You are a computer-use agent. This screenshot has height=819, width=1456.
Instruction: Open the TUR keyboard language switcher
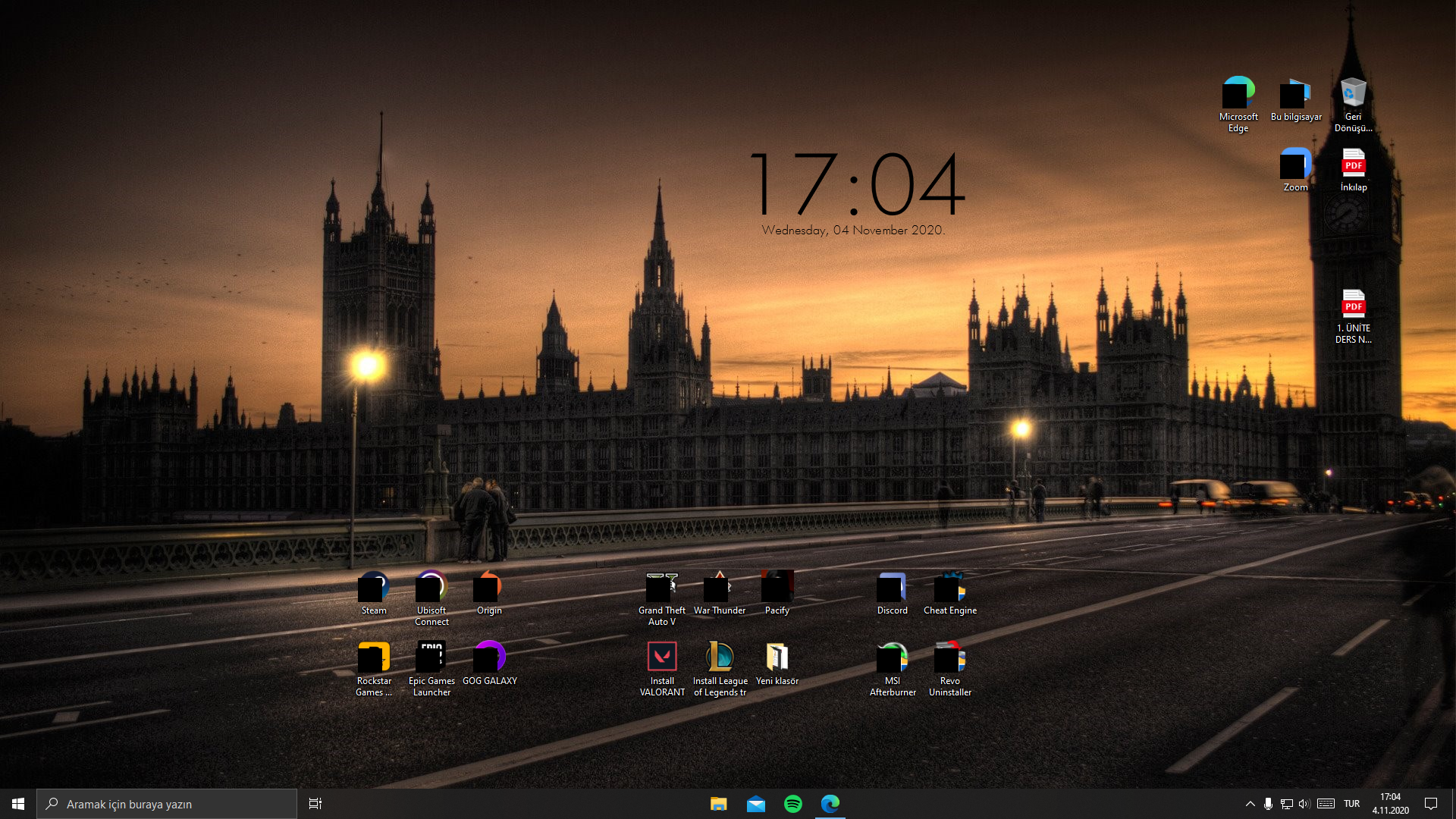click(x=1351, y=804)
